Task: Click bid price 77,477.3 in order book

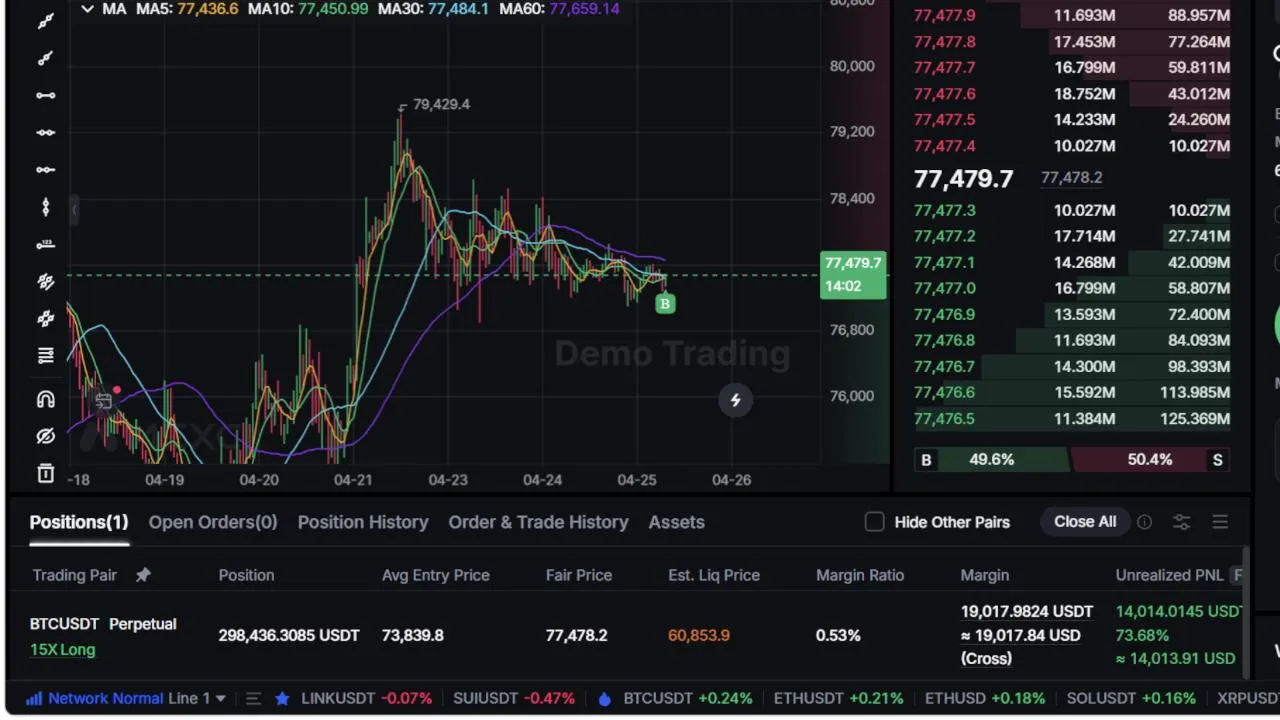Action: click(945, 210)
